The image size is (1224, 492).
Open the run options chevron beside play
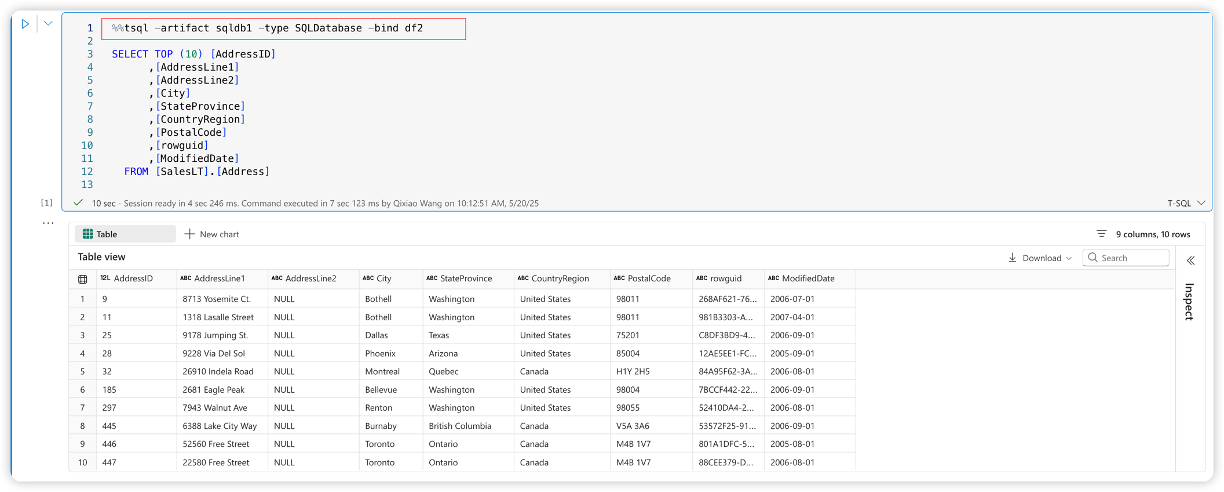(47, 24)
